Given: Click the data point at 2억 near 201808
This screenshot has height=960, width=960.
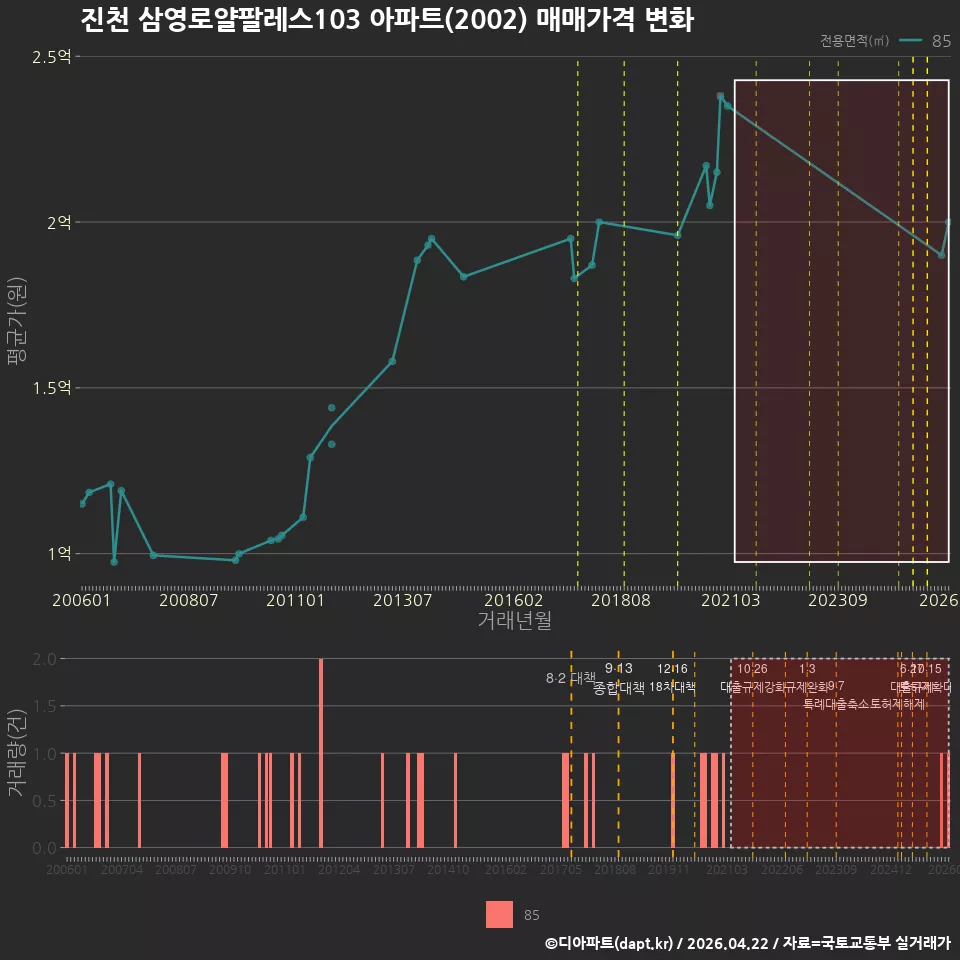Looking at the screenshot, I should (599, 222).
